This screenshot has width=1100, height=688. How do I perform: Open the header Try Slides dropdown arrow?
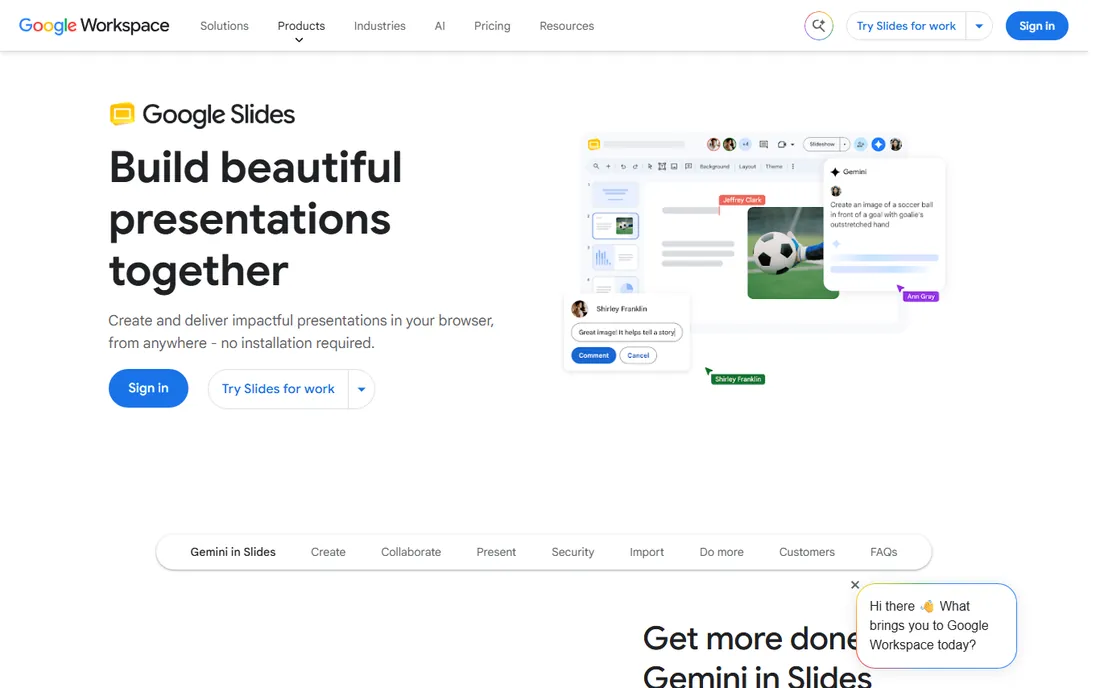pyautogui.click(x=979, y=26)
